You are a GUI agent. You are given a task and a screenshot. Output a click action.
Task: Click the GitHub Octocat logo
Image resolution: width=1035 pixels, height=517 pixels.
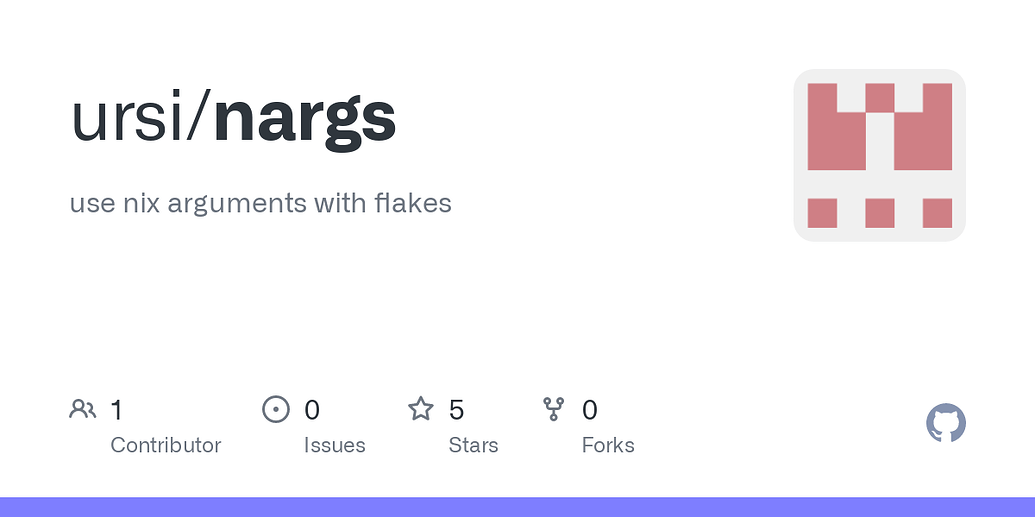(x=945, y=423)
